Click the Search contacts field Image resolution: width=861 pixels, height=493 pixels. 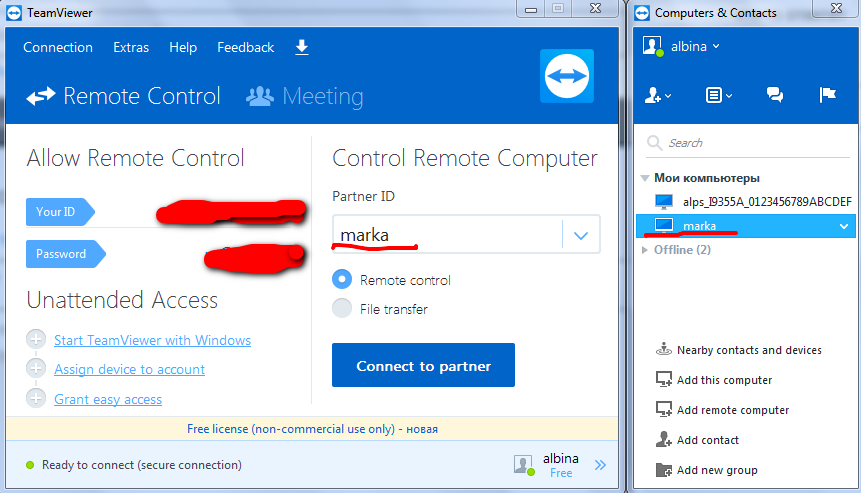(x=747, y=143)
